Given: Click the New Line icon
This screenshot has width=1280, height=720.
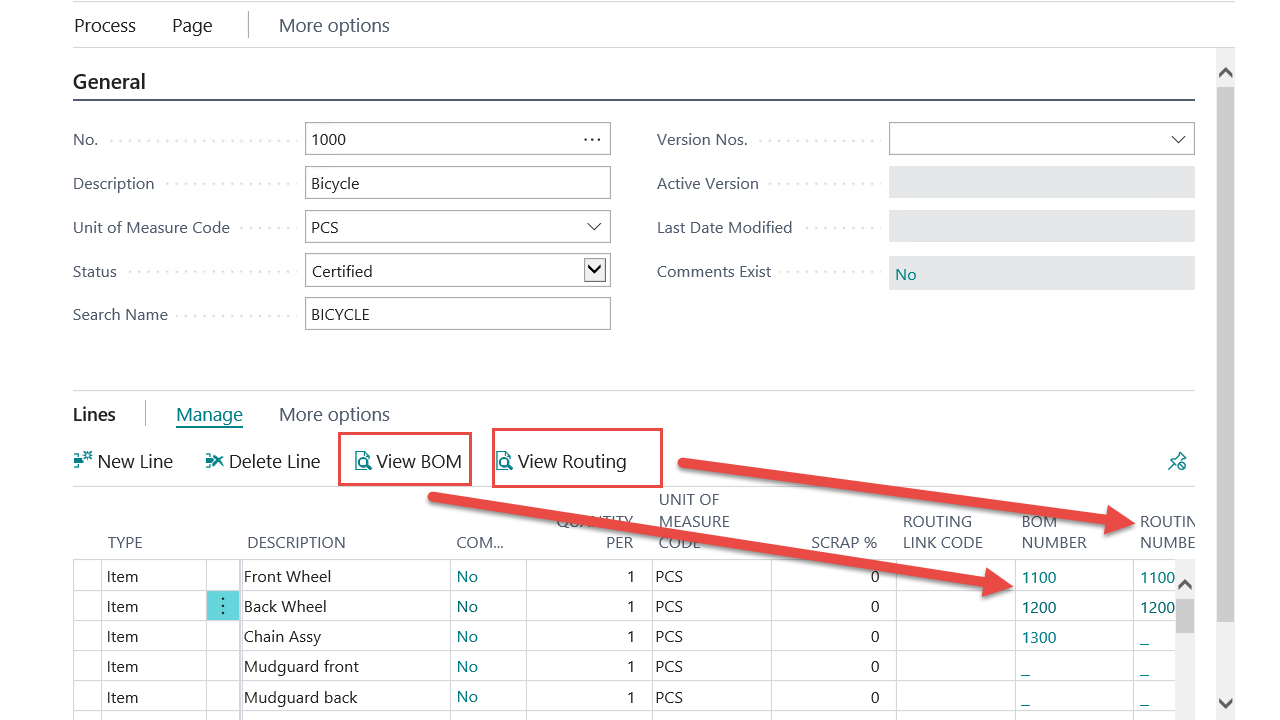Looking at the screenshot, I should [83, 461].
